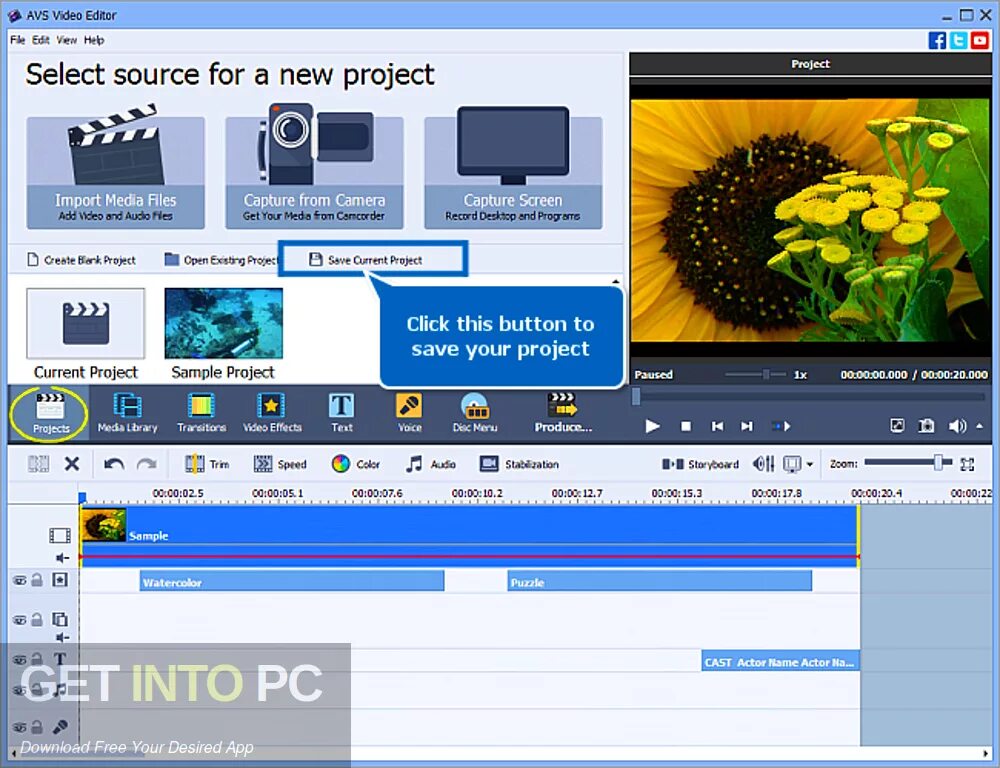Open the Speed tool
The height and width of the screenshot is (768, 1000).
279,464
